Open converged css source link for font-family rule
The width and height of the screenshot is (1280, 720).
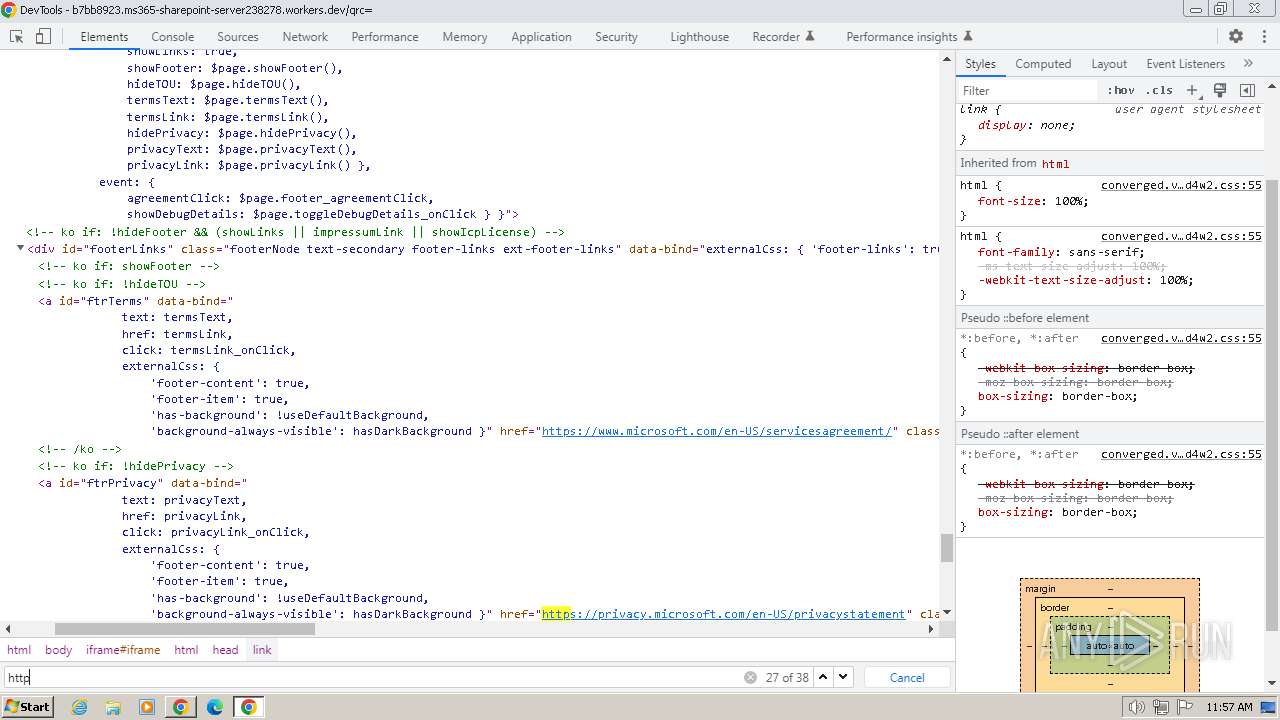point(1181,236)
